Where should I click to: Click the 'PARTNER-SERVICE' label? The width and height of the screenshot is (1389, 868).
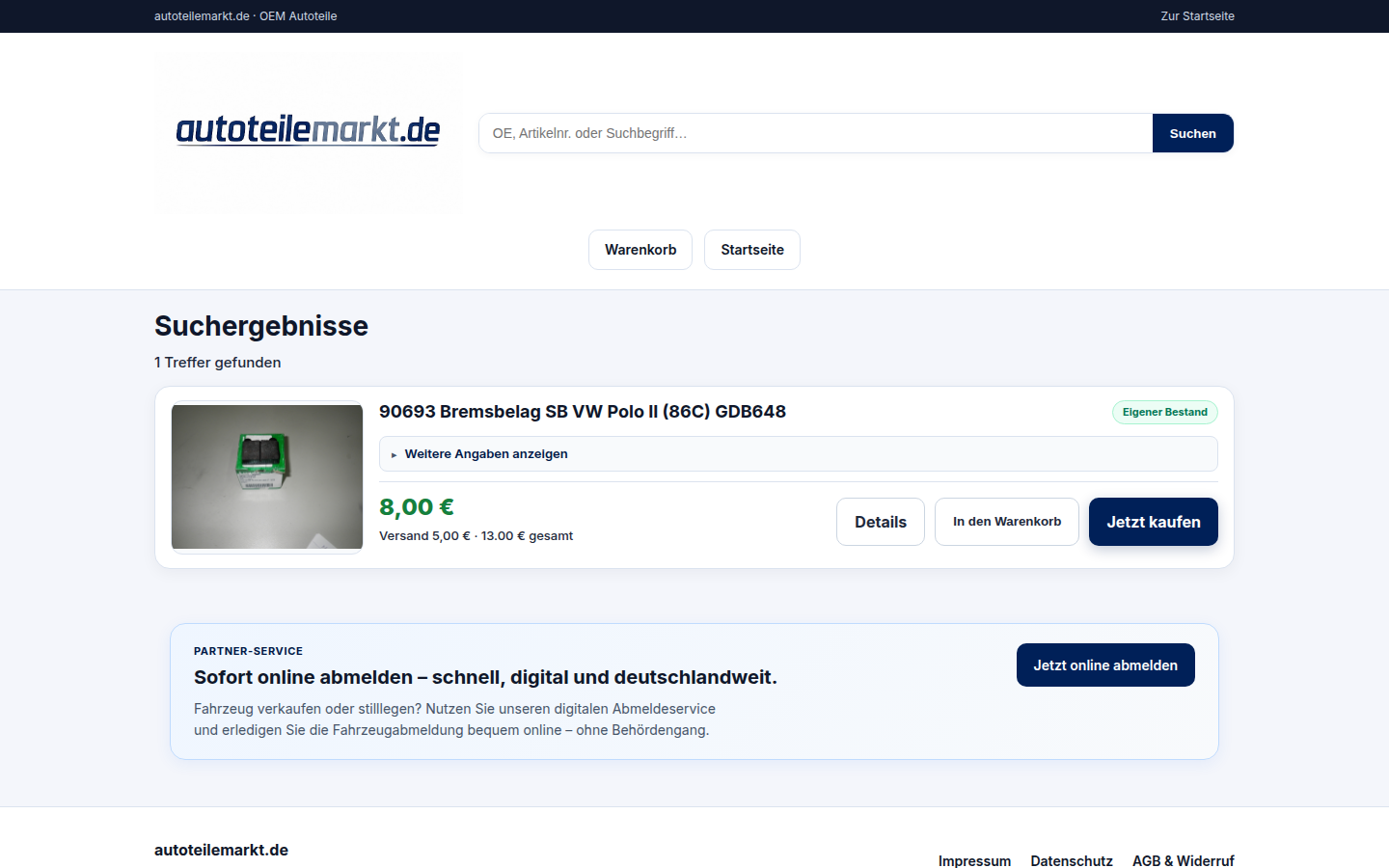(x=248, y=651)
